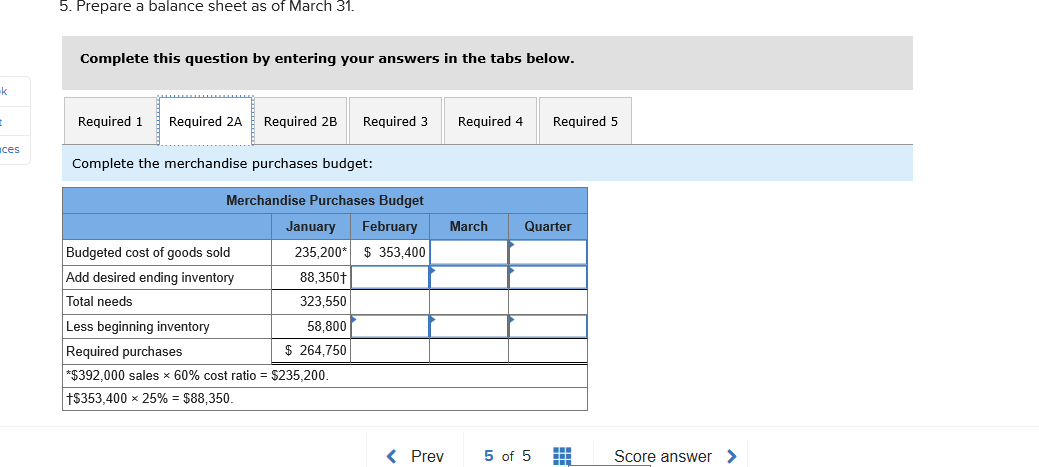
Task: Select February cost of goods sold $353,400 value
Action: (x=395, y=252)
